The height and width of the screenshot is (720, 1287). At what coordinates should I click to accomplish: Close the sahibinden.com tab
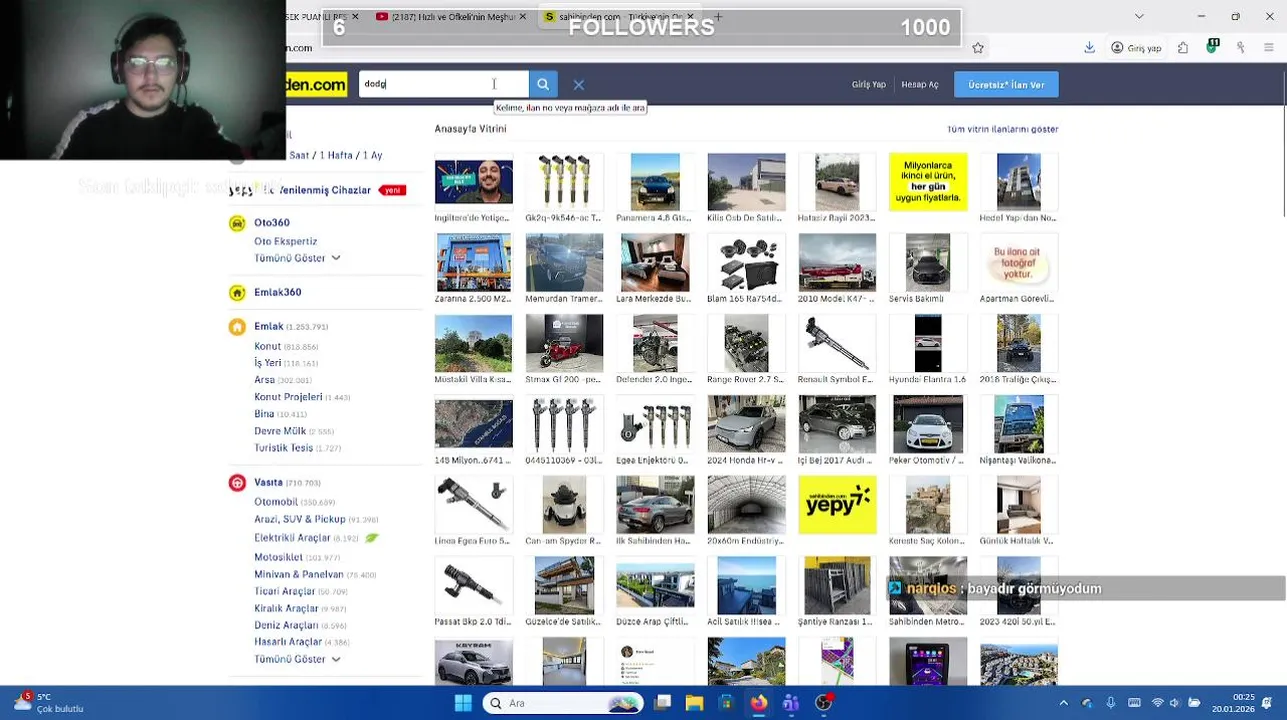(x=689, y=17)
